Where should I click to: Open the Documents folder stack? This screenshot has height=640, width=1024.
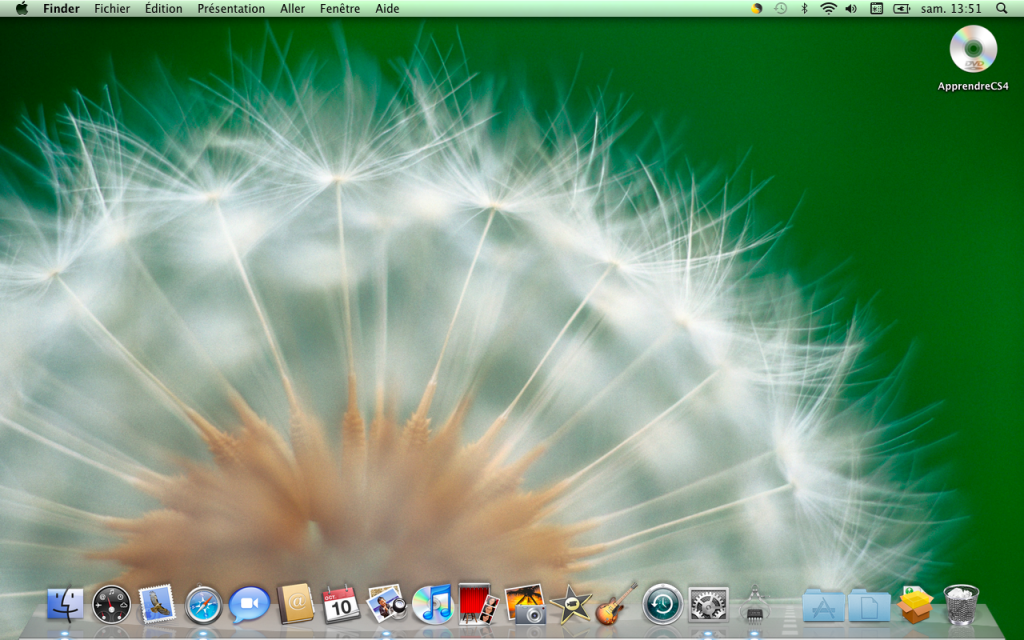tap(869, 605)
